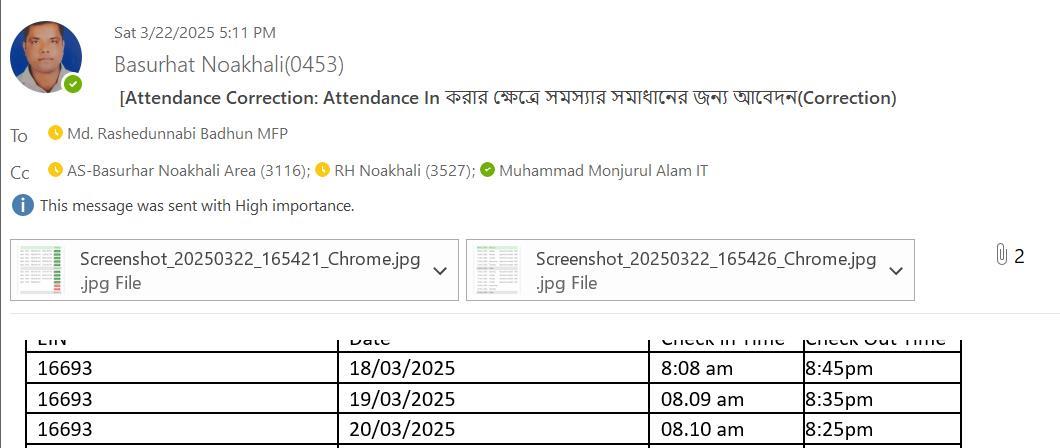This screenshot has width=1060, height=448.
Task: Click the away status icon beside Md. Rashedunnabi
Action: coord(55,133)
